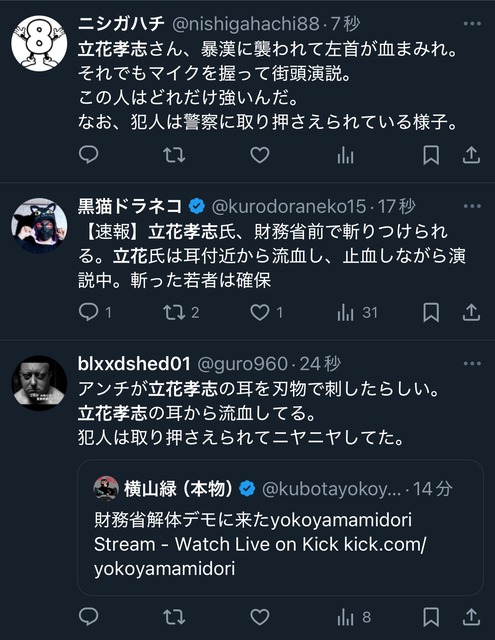Image resolution: width=495 pixels, height=640 pixels.
Task: Open more options for blxxdshed01 post
Action: pyautogui.click(x=472, y=364)
